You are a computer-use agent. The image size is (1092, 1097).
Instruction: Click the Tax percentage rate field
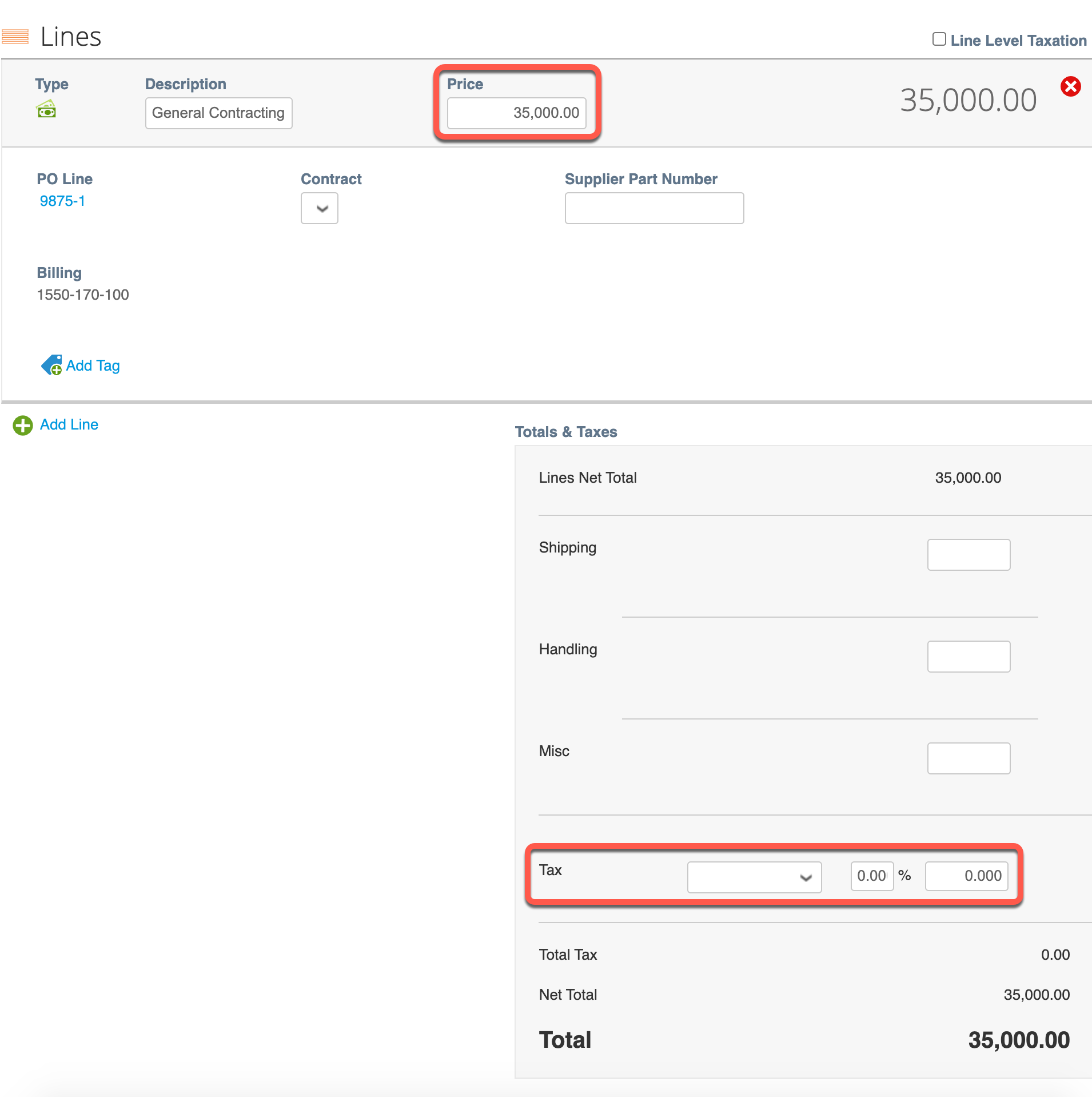coord(872,876)
